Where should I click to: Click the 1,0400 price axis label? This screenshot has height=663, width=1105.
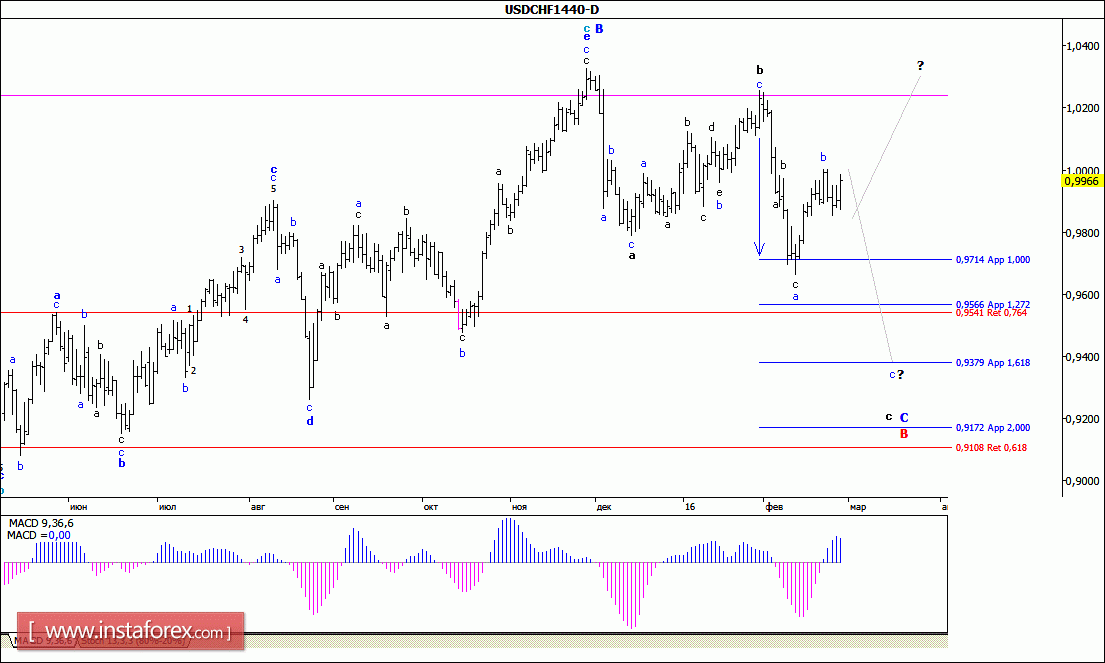coord(1082,47)
